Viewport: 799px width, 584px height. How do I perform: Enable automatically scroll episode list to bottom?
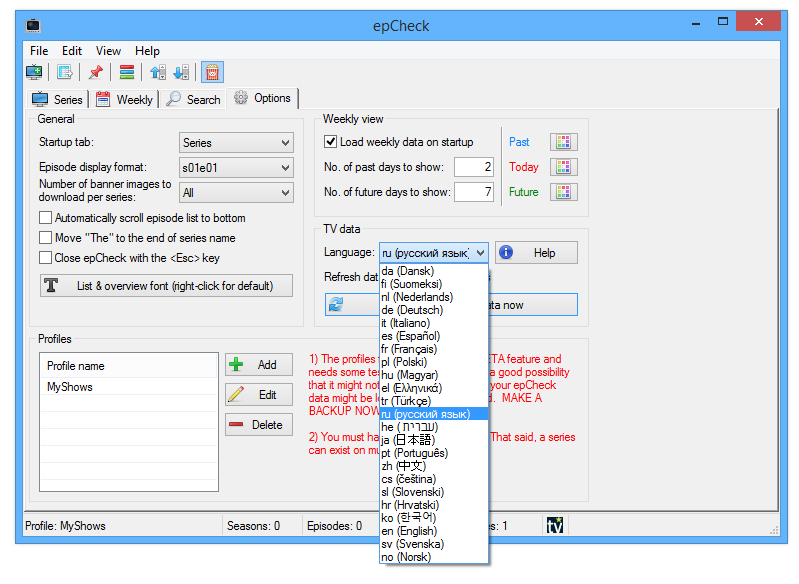point(45,218)
